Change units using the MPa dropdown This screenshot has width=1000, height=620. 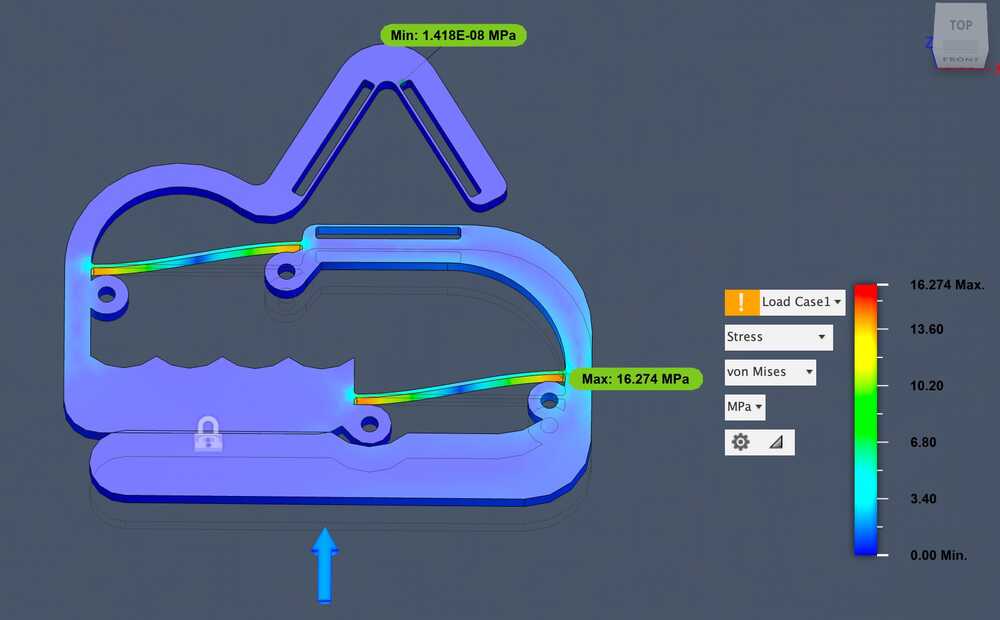(x=745, y=407)
